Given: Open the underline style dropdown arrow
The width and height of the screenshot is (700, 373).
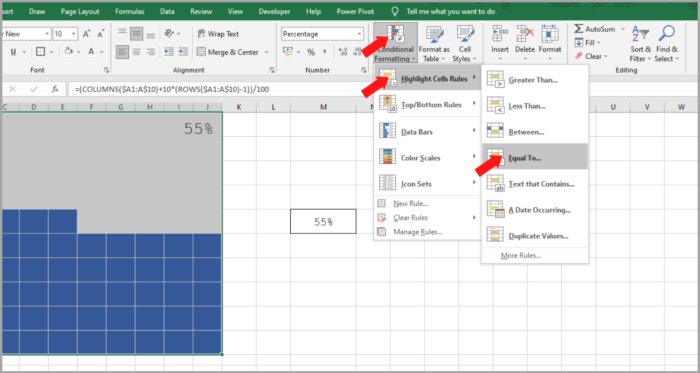Looking at the screenshot, I should pyautogui.click(x=25, y=52).
